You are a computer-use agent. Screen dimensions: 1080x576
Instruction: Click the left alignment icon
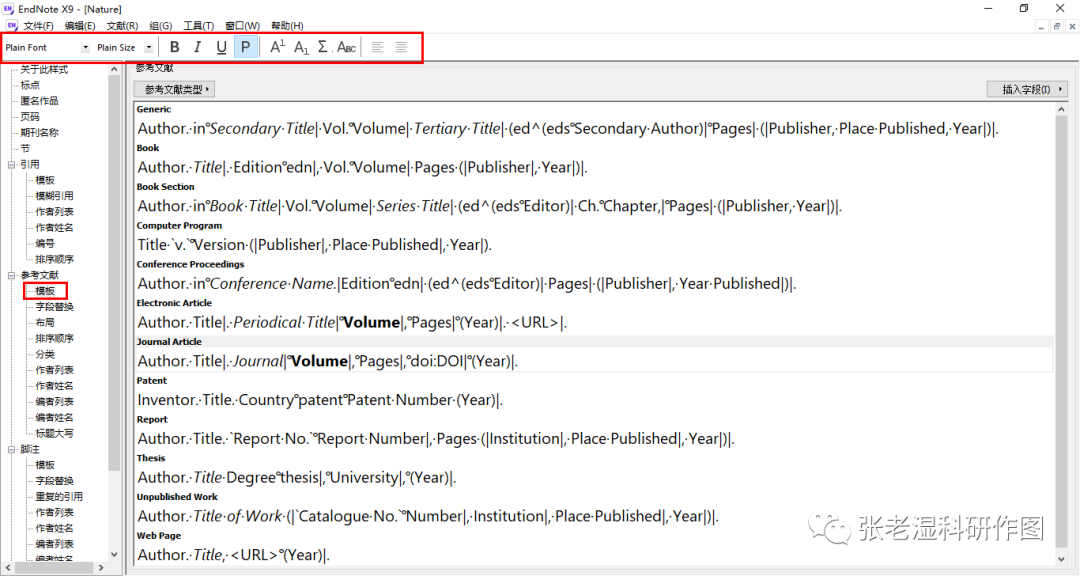377,46
